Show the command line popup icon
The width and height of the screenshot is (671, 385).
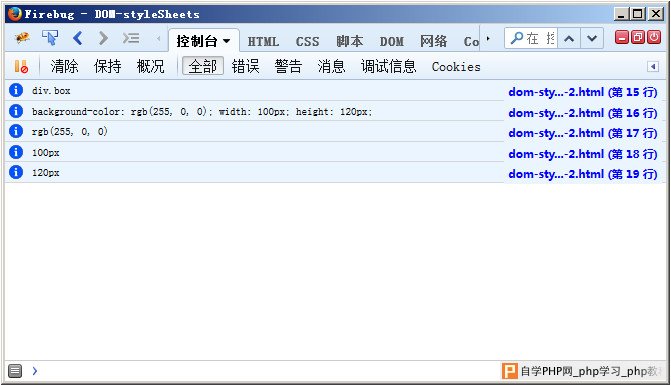pos(131,38)
